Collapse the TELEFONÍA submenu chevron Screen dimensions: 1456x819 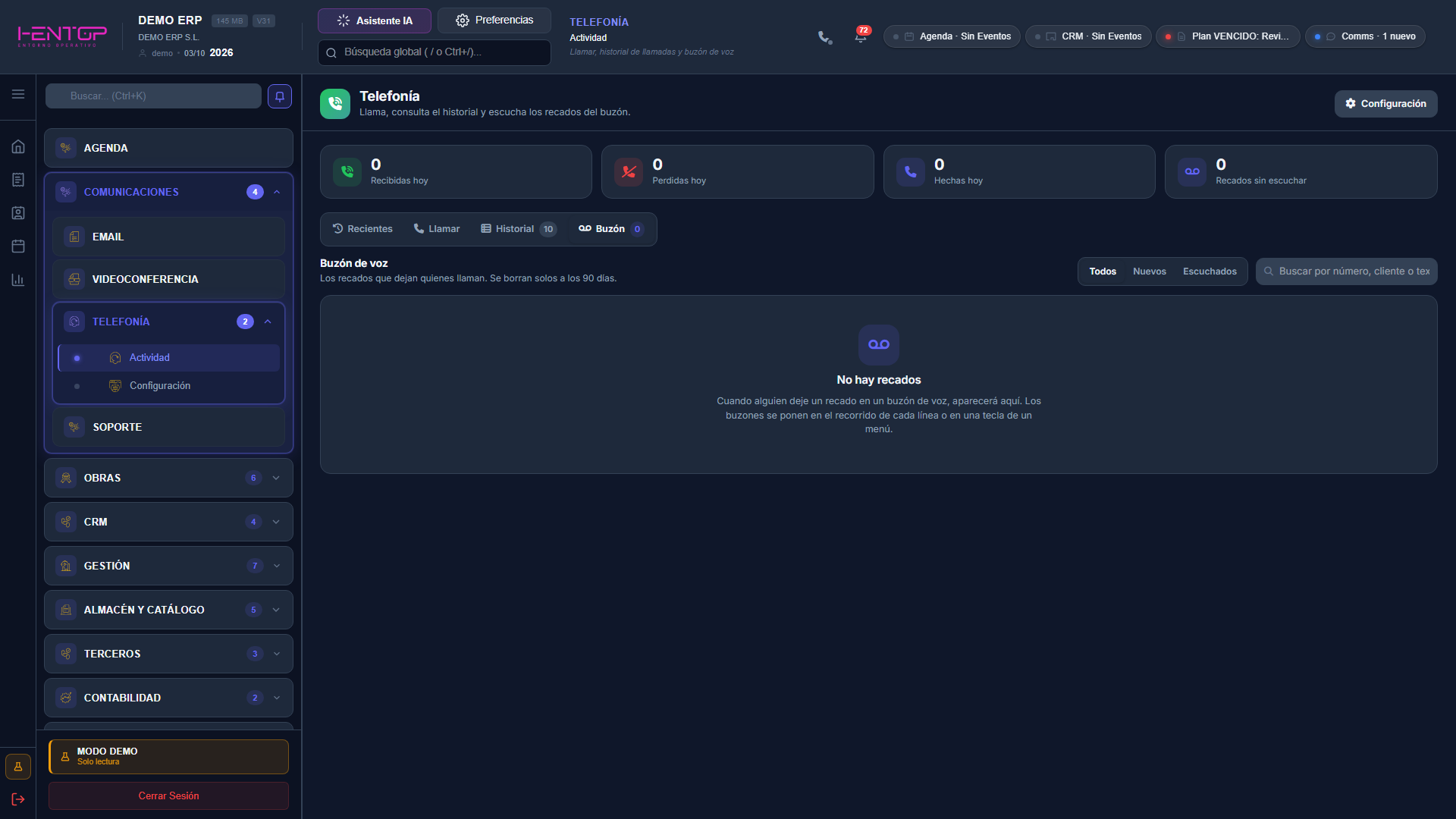coord(268,322)
